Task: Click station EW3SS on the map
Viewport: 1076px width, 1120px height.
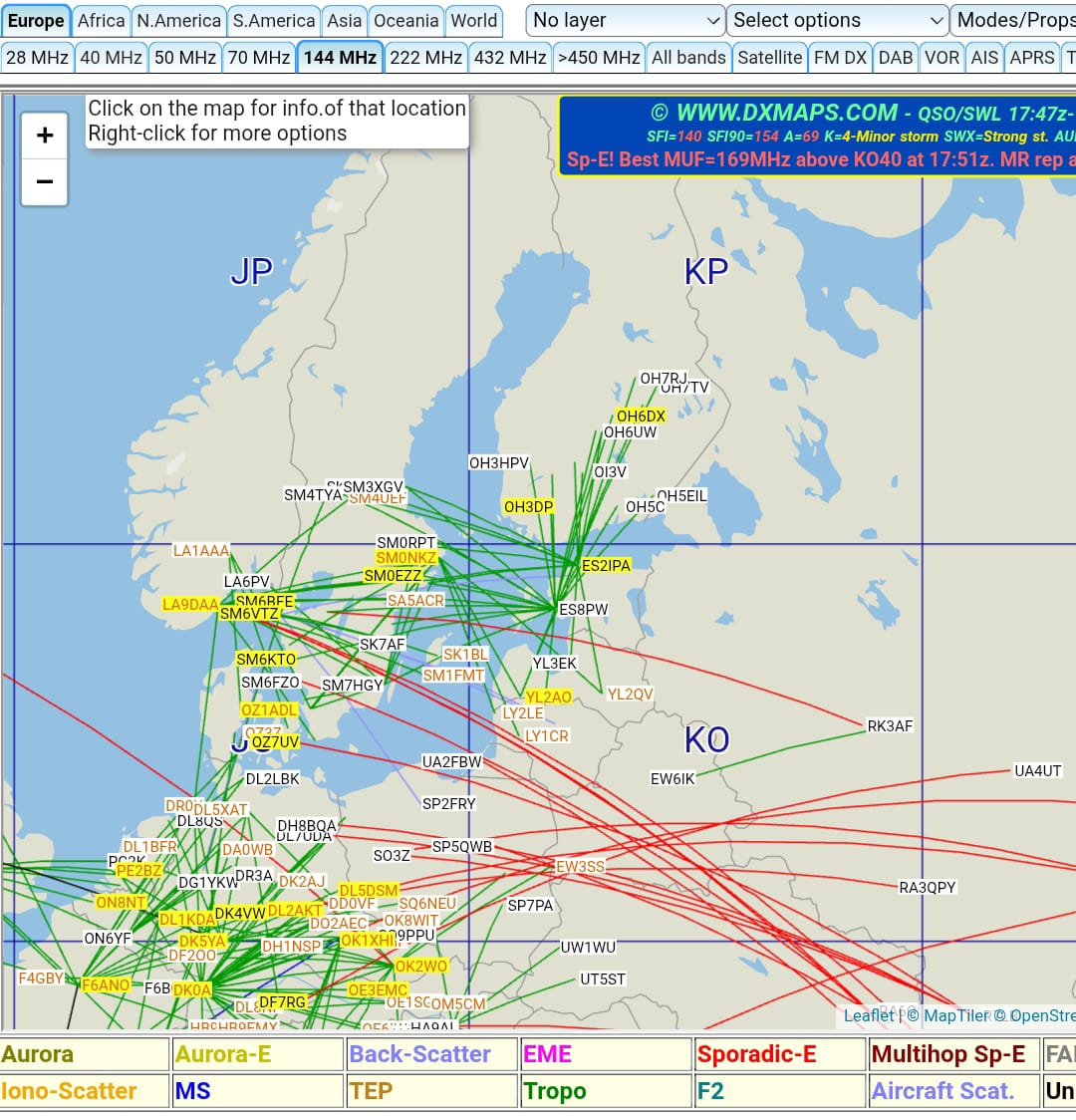Action: [580, 867]
